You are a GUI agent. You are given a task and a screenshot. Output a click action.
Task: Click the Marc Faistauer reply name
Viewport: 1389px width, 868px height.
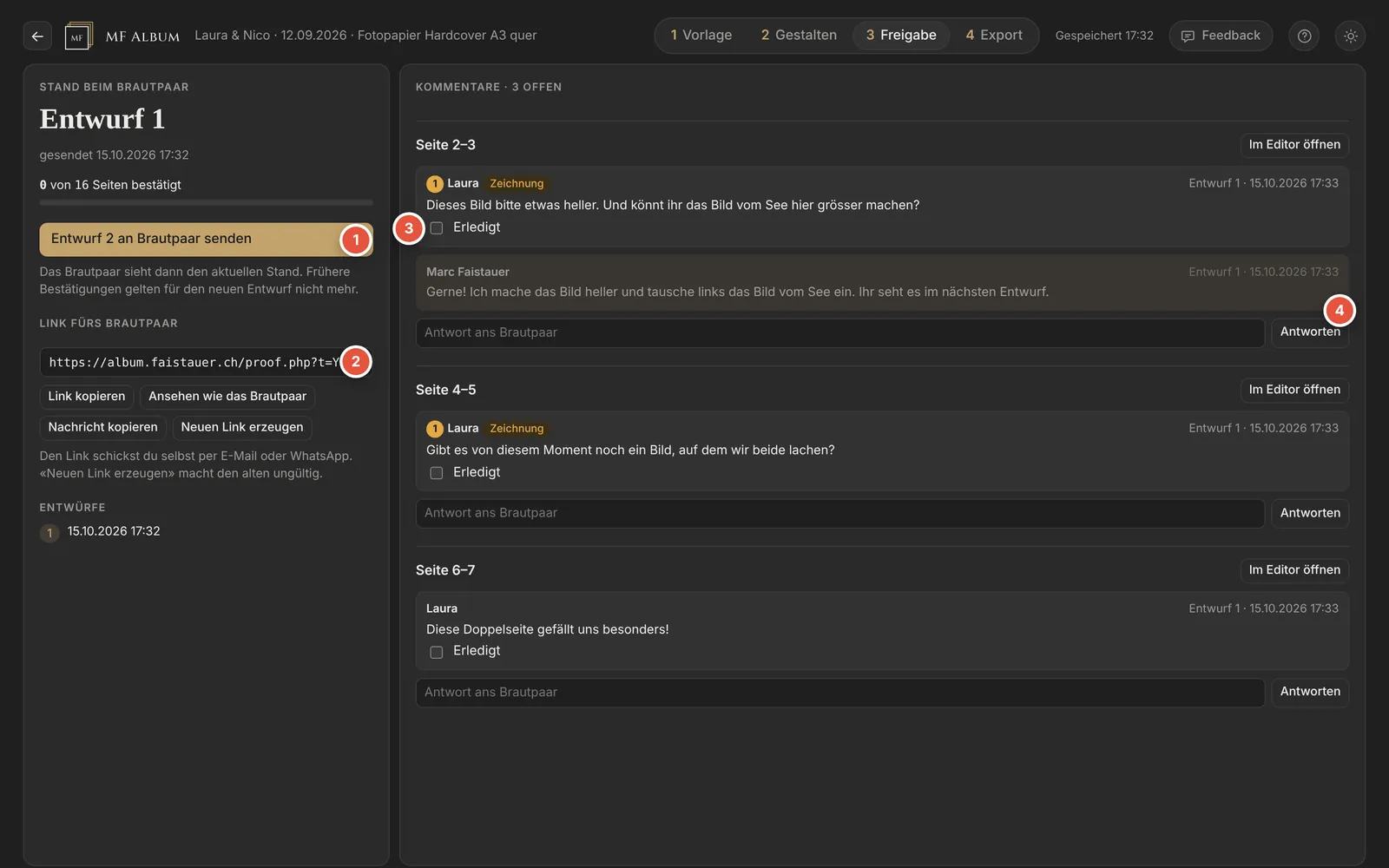click(x=468, y=273)
